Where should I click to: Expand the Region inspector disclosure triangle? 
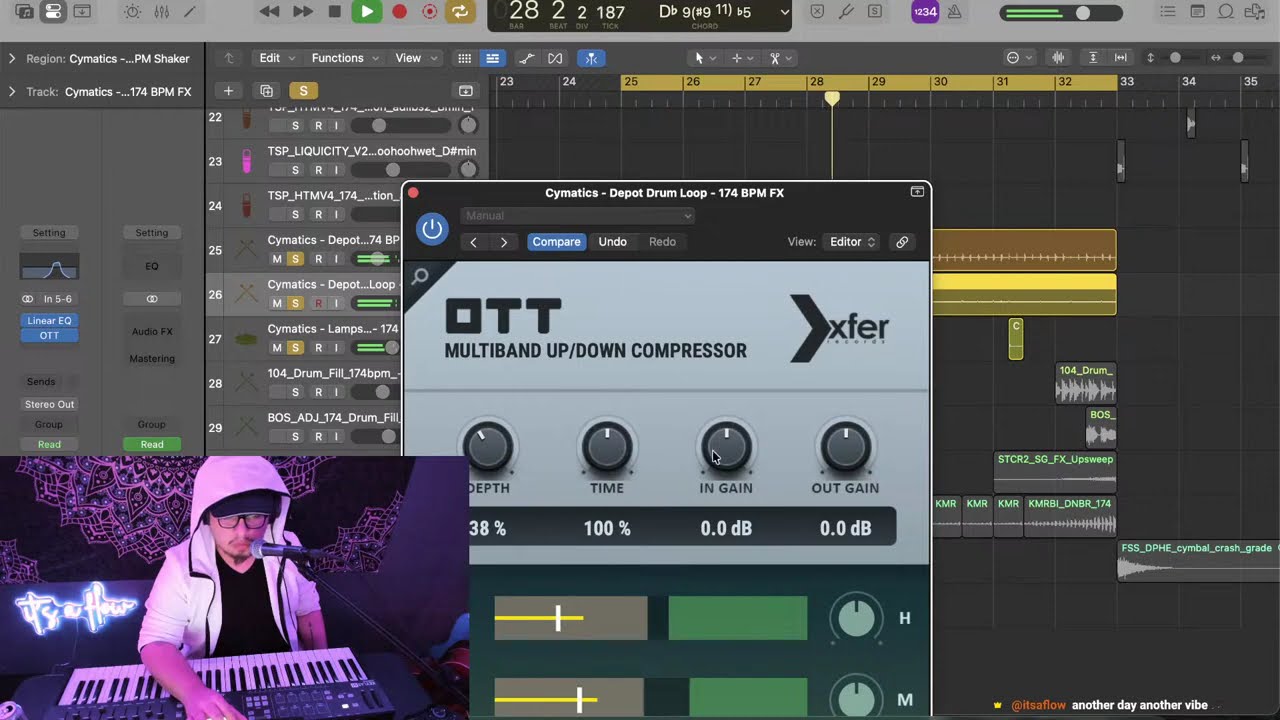click(12, 59)
